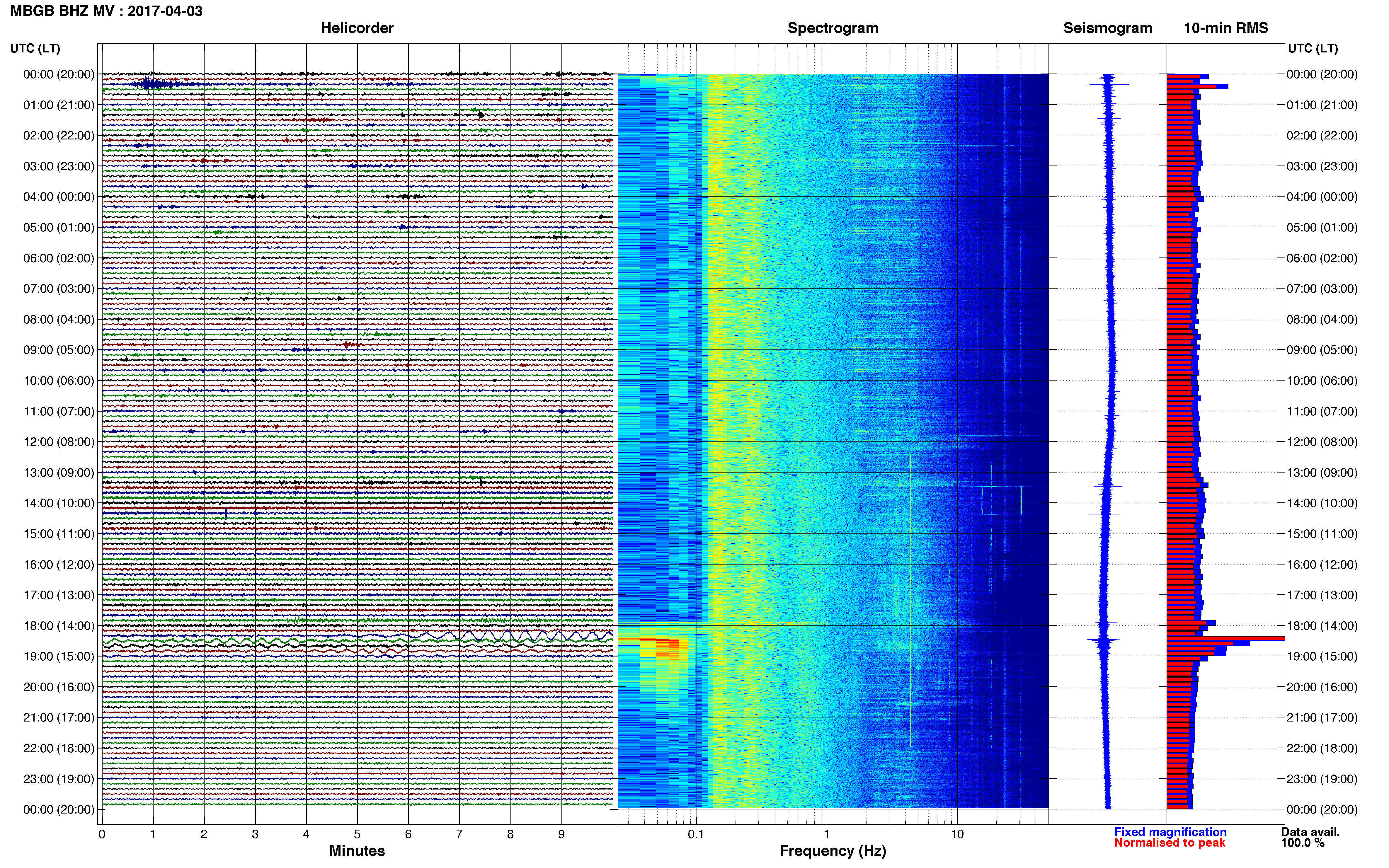
Task: Click the seismogram spike near 18:30
Action: click(x=1104, y=640)
